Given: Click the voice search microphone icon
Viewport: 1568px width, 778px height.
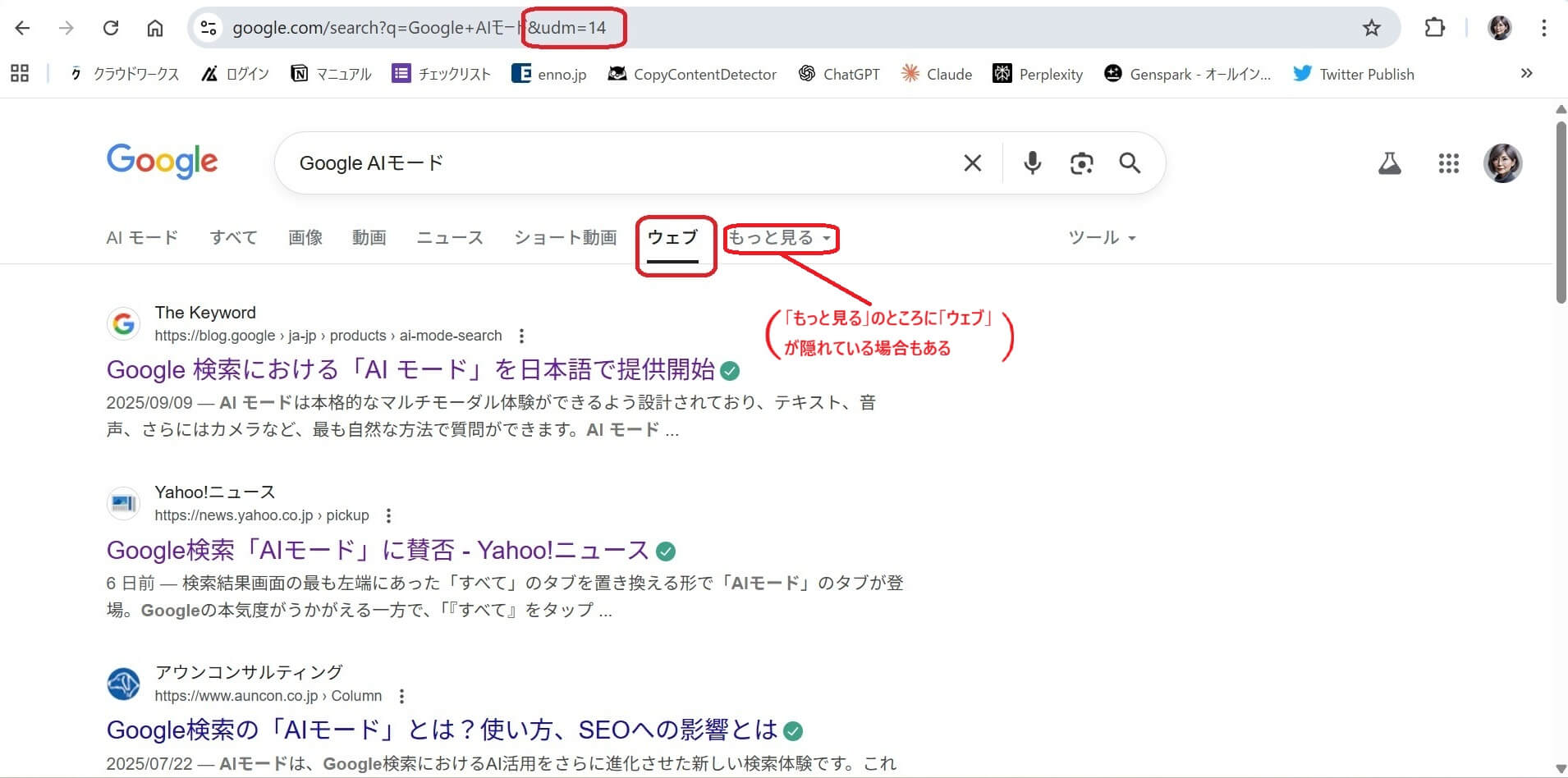Looking at the screenshot, I should pyautogui.click(x=1032, y=163).
